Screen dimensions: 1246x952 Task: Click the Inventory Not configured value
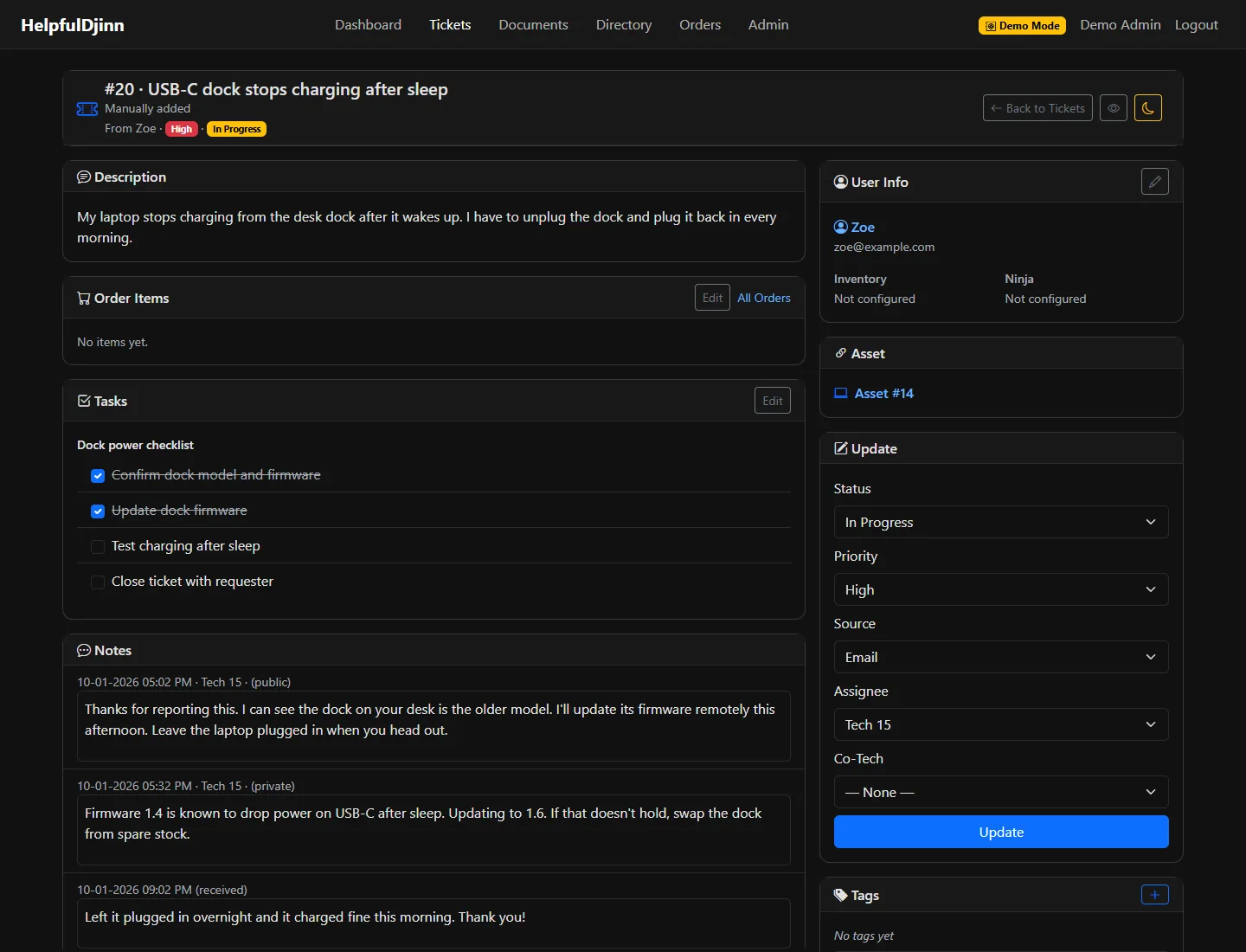tap(875, 299)
